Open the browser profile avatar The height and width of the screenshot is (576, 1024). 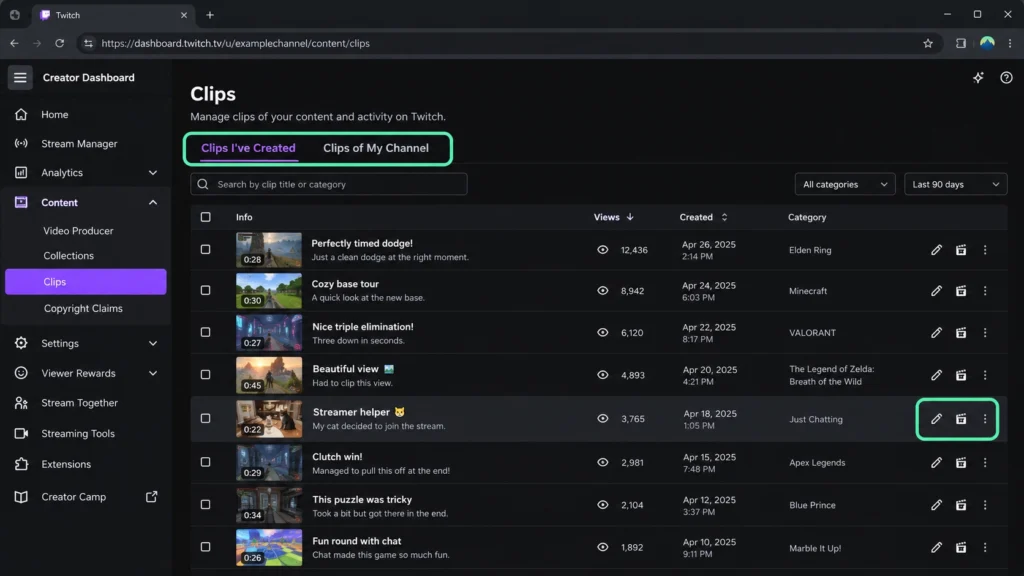point(987,43)
